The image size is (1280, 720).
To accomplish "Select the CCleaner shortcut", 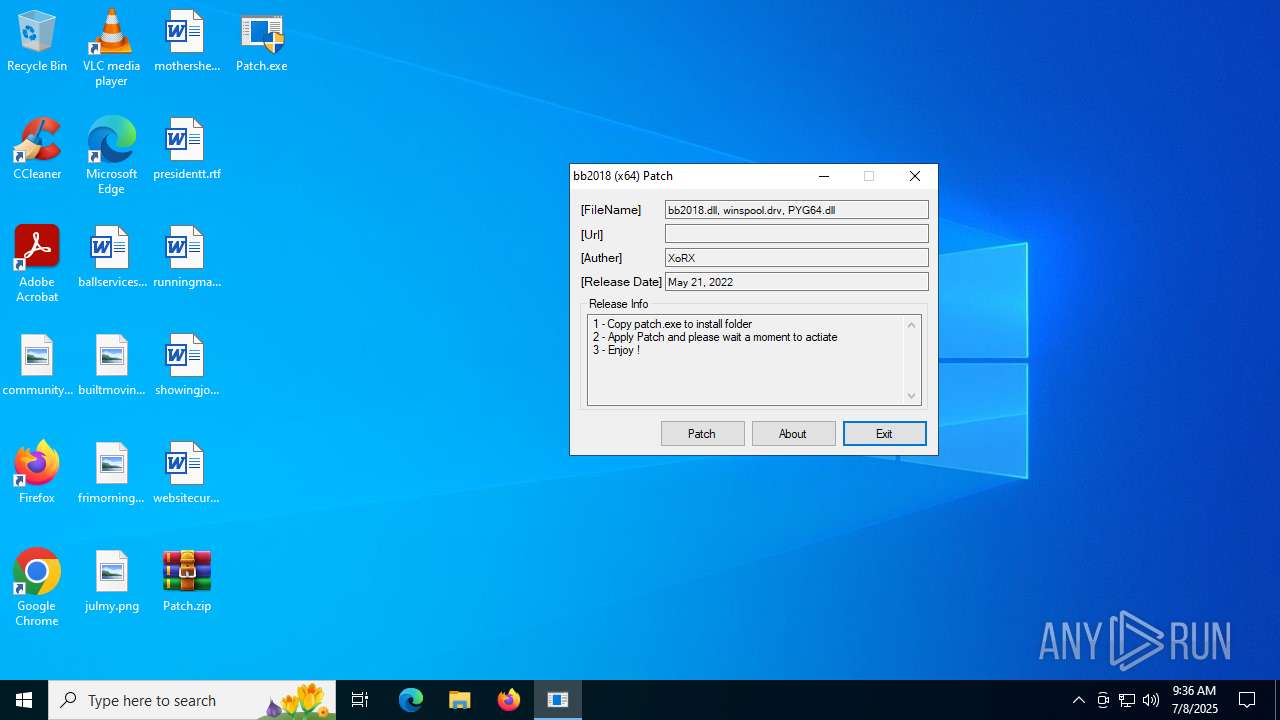I will pyautogui.click(x=37, y=150).
